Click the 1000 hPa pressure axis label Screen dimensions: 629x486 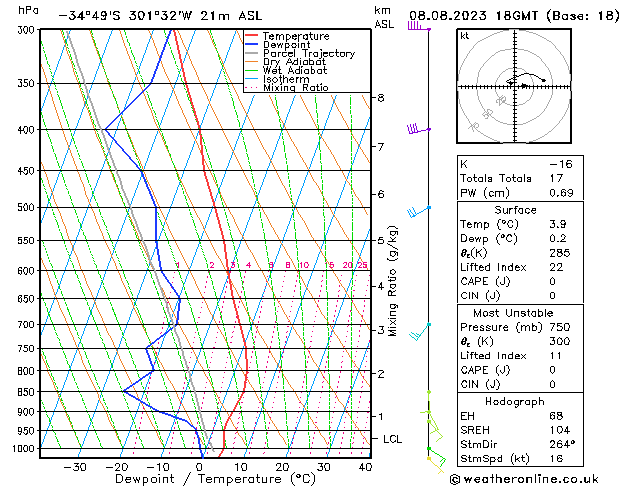(x=26, y=448)
